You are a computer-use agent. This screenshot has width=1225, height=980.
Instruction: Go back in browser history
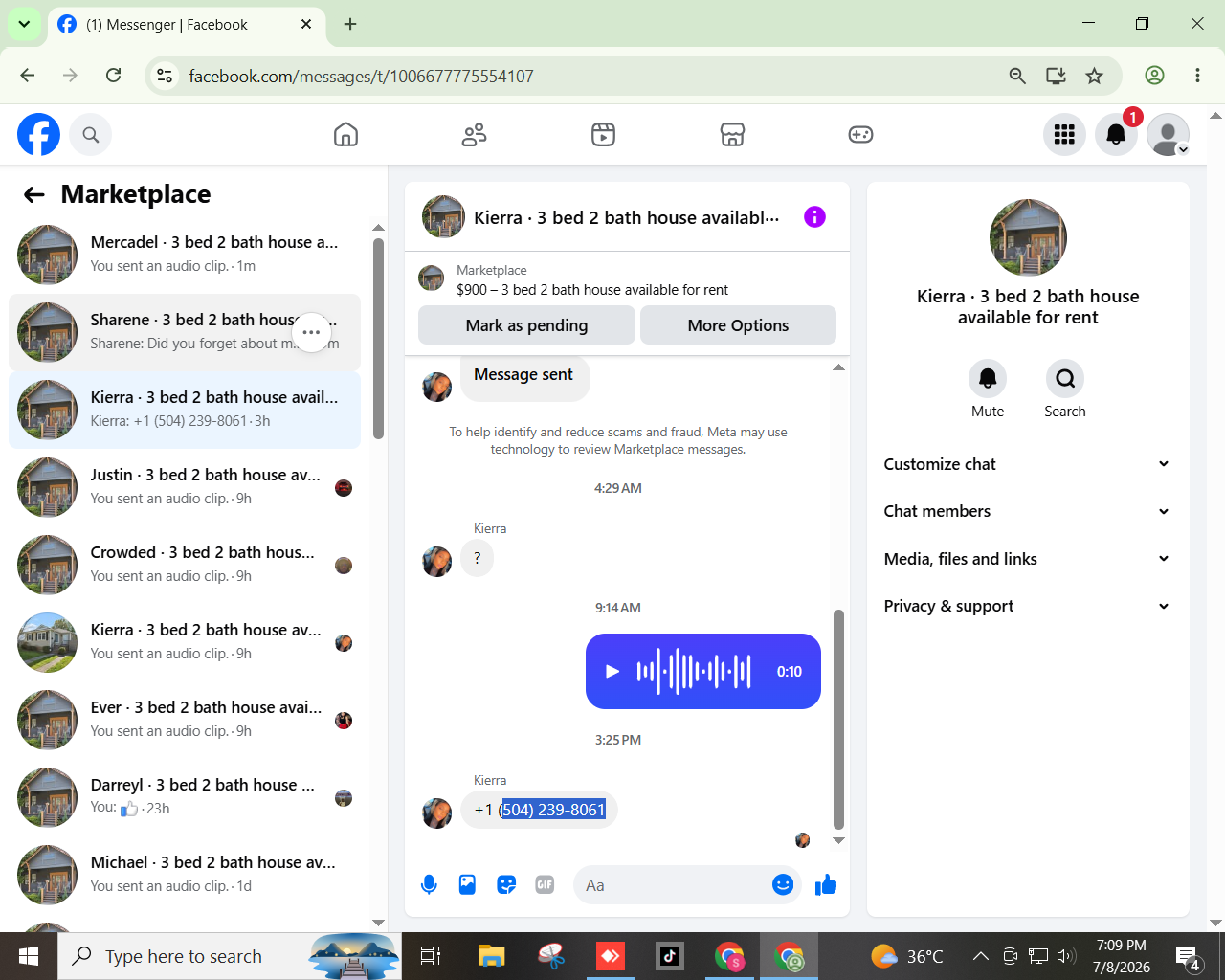(28, 76)
